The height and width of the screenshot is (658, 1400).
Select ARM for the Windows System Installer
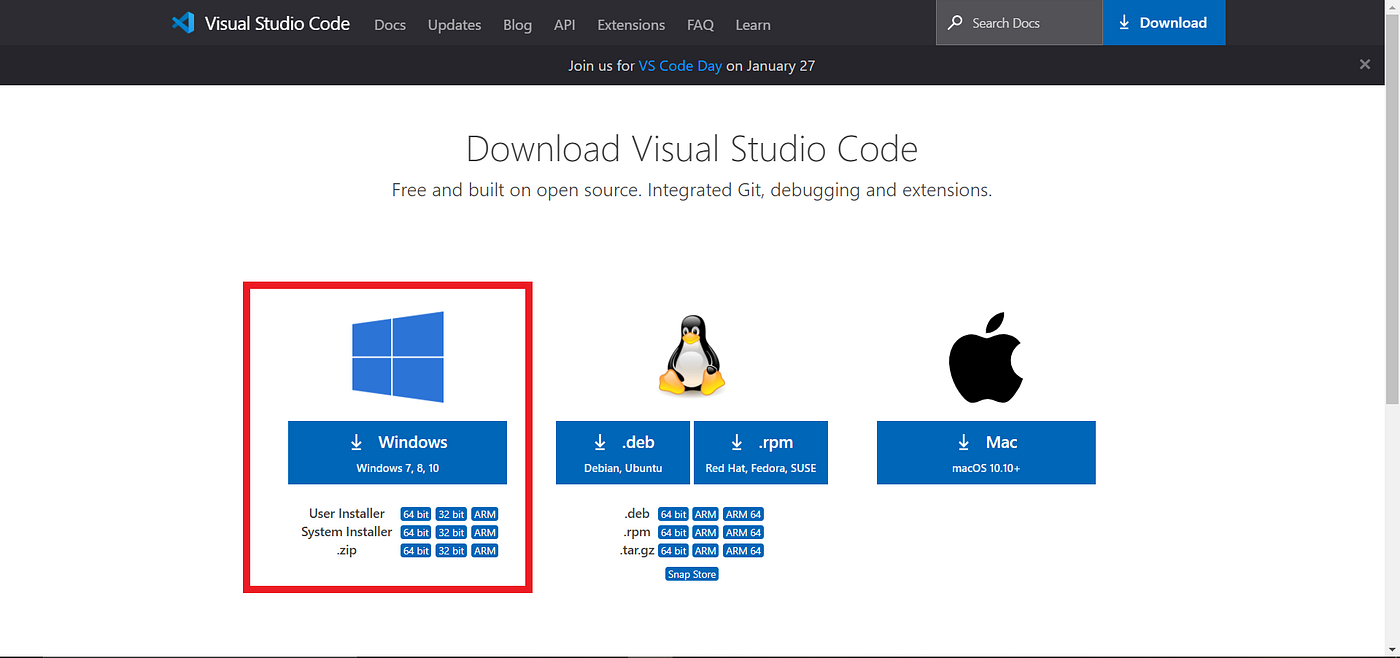pos(484,532)
